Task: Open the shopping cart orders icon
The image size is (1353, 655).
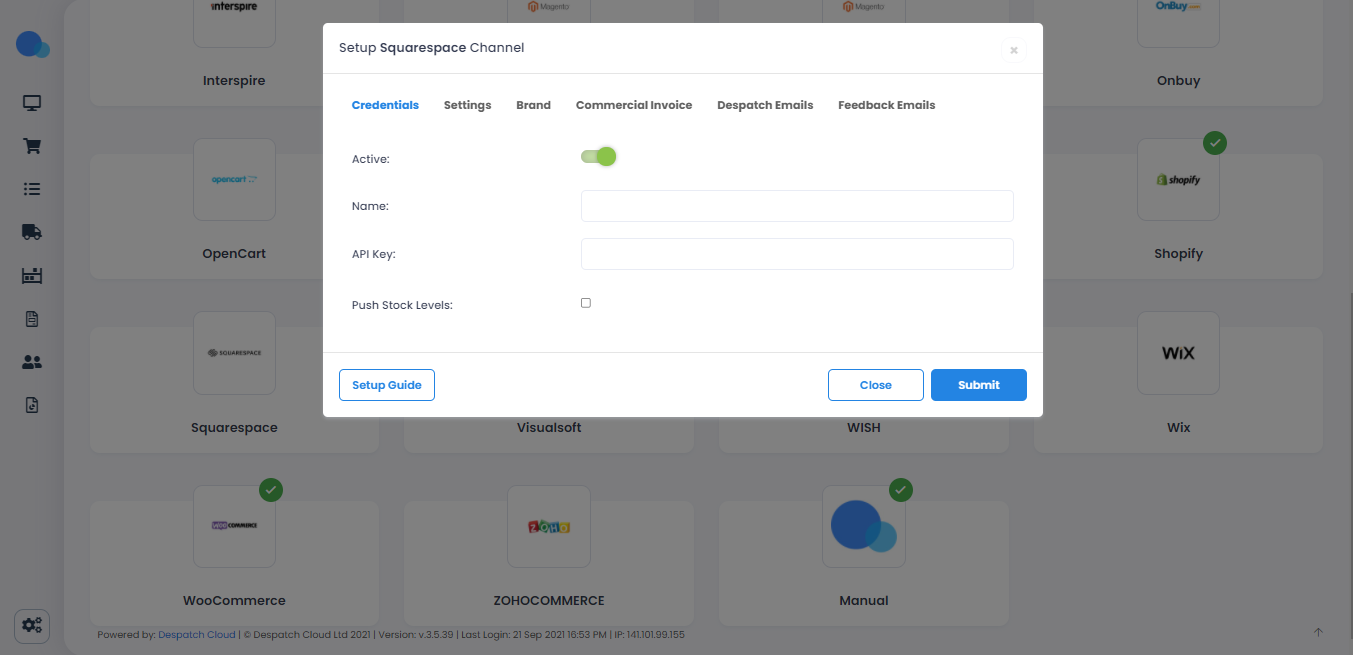Action: [32, 146]
